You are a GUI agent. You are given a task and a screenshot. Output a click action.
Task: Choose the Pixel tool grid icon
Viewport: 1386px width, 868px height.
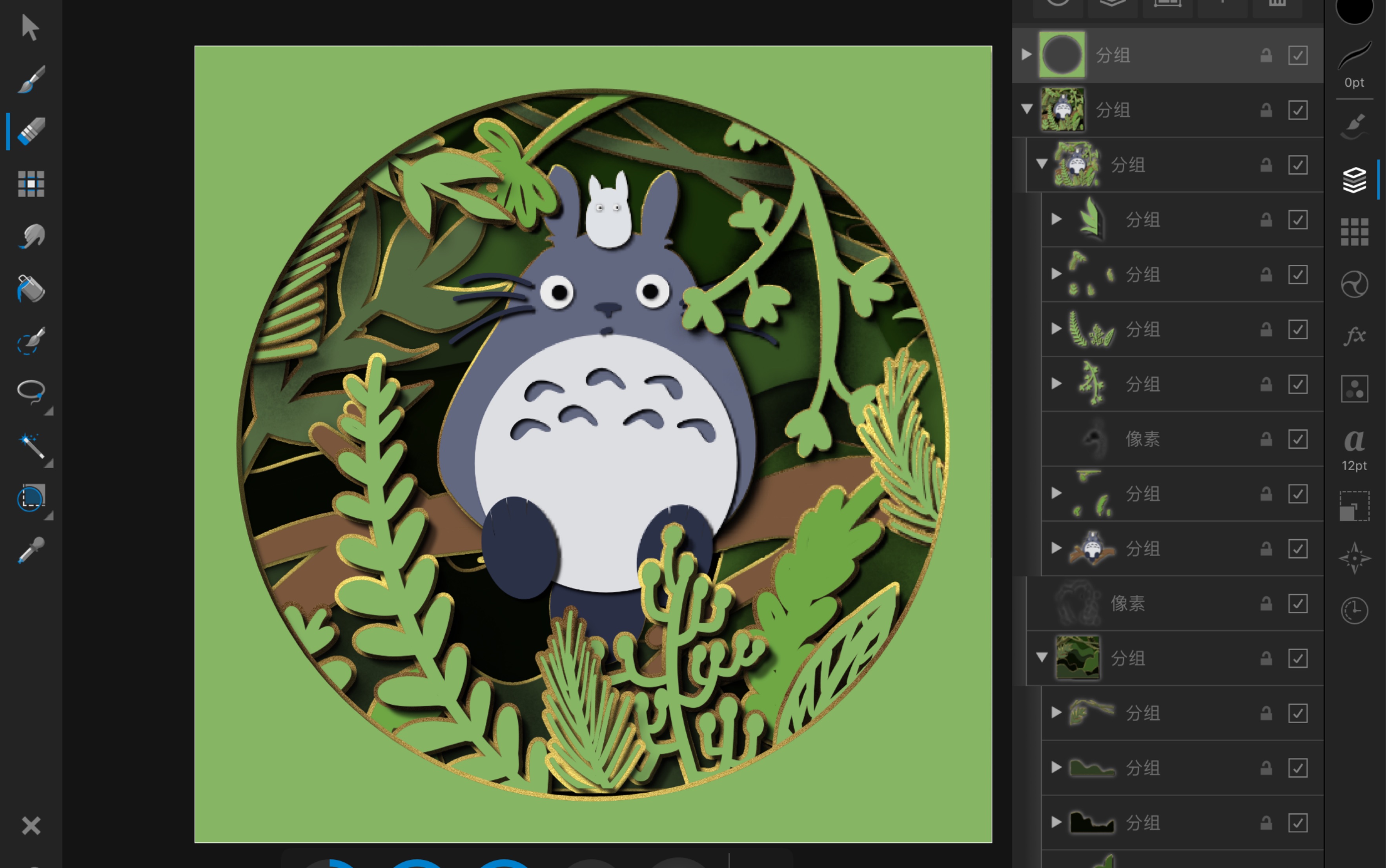click(x=31, y=184)
